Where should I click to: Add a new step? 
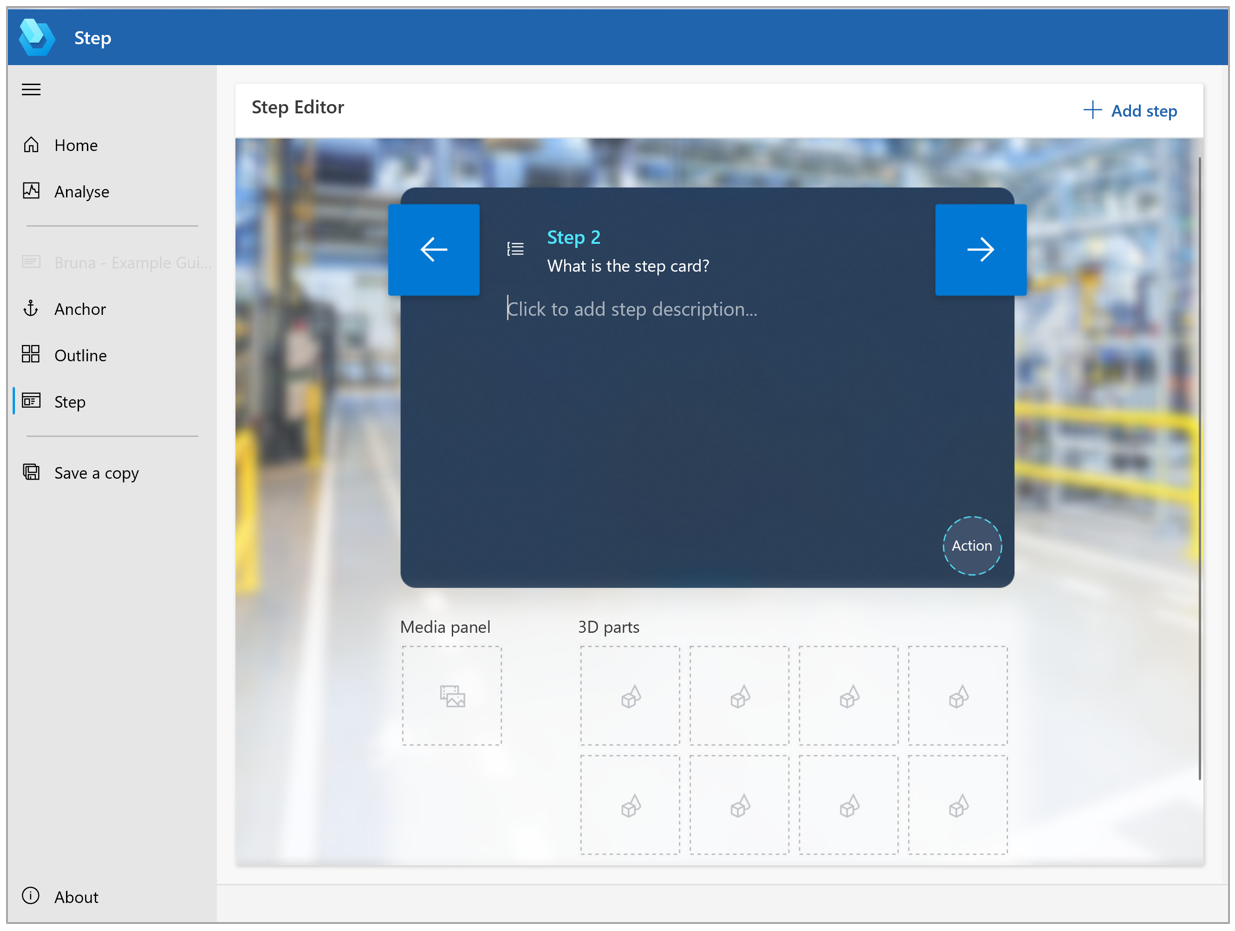1130,111
